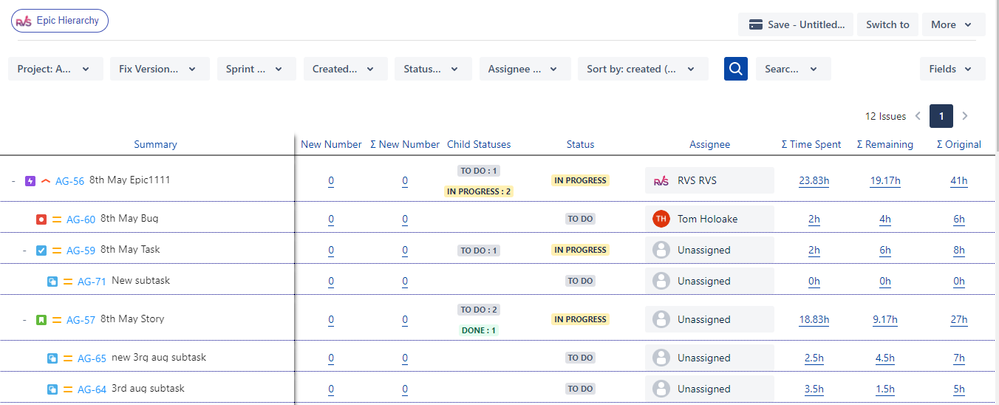Click the subtask icon beside AG-71

[x=53, y=282]
